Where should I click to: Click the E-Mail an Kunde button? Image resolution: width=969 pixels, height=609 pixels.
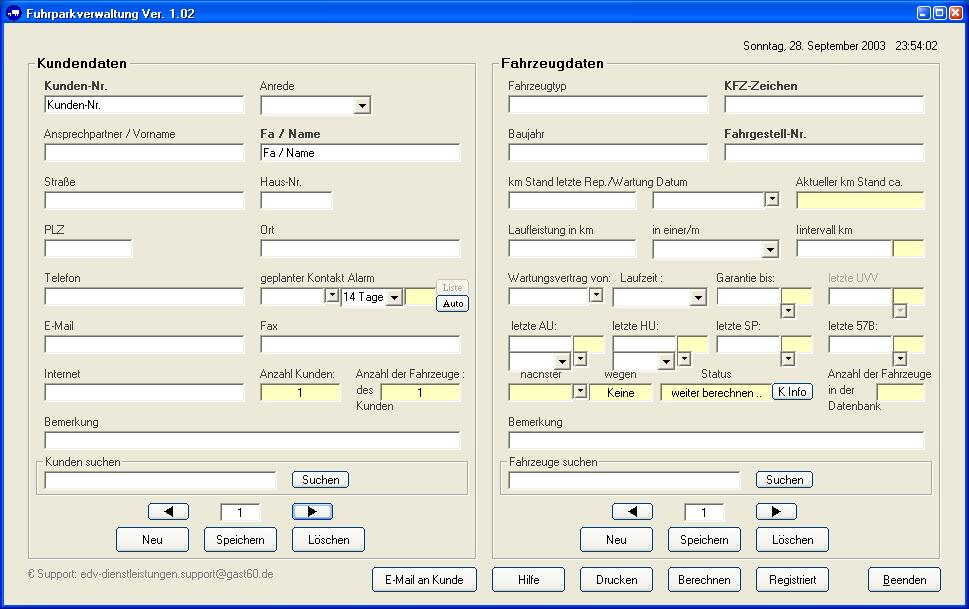[x=424, y=579]
